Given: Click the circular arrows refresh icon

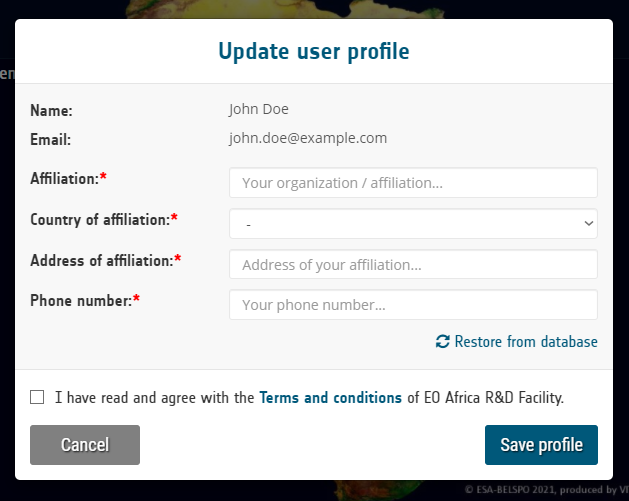Looking at the screenshot, I should (442, 342).
